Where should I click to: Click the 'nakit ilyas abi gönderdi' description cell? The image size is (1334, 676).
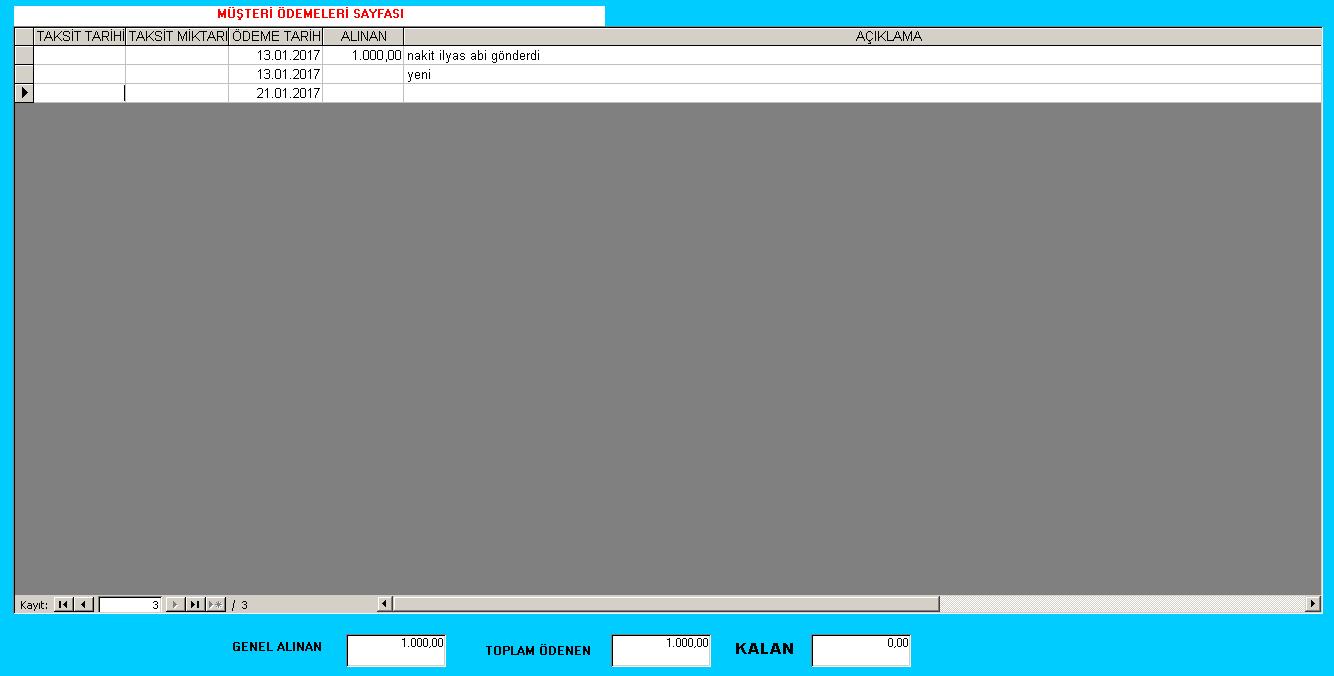point(473,56)
